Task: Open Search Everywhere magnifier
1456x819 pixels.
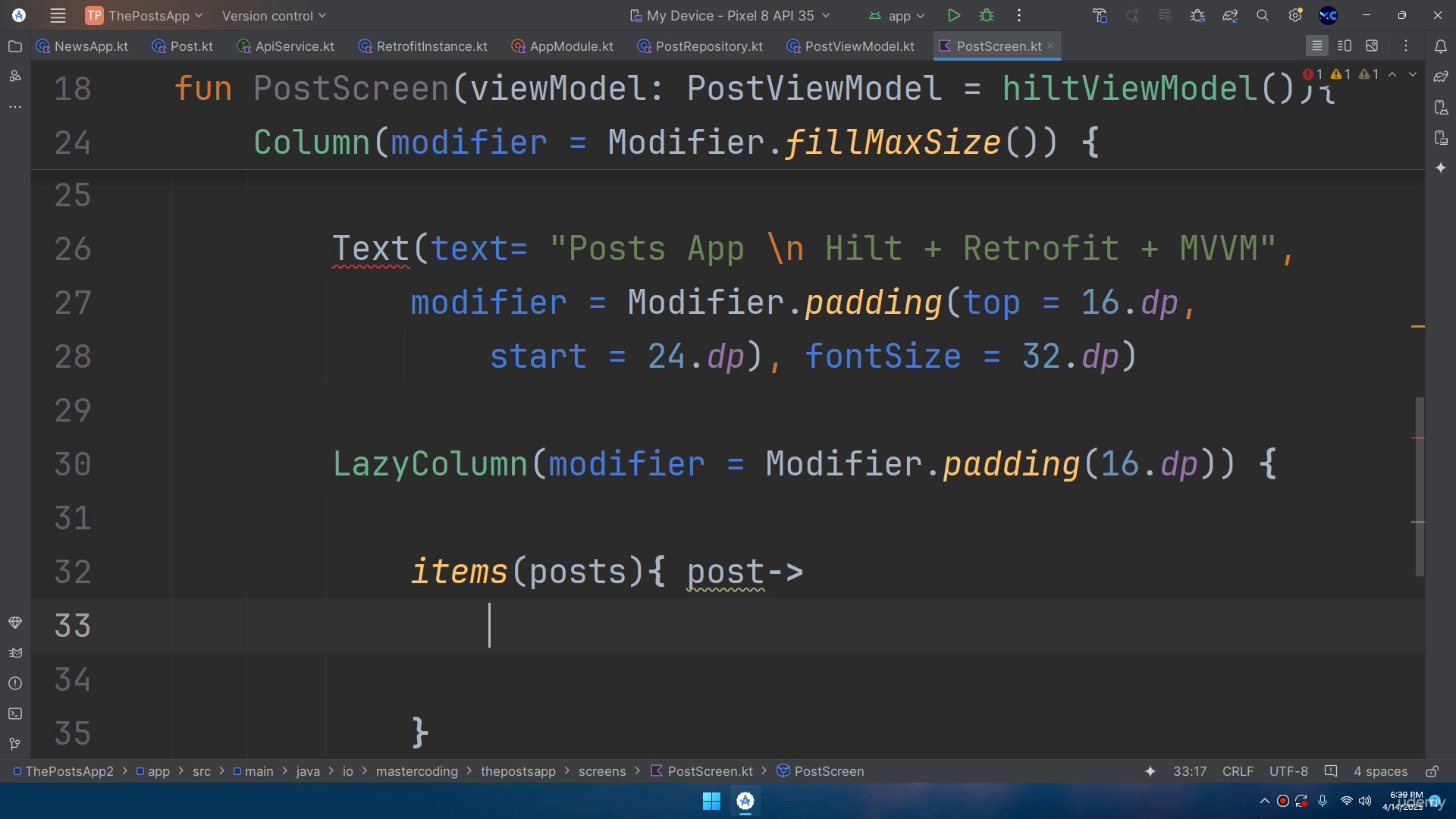Action: point(1263,15)
